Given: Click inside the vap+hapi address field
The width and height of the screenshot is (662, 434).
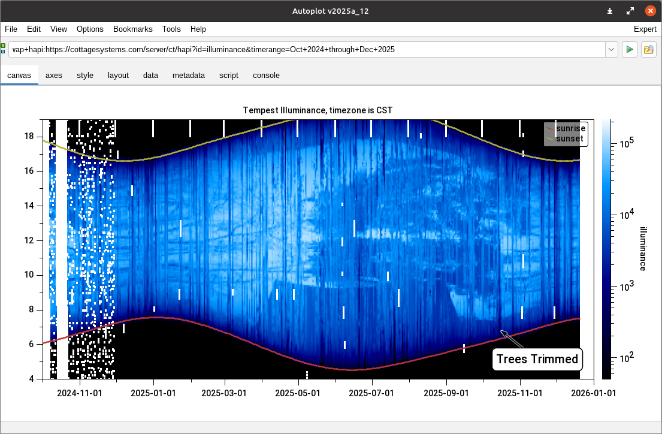Looking at the screenshot, I should pyautogui.click(x=300, y=49).
